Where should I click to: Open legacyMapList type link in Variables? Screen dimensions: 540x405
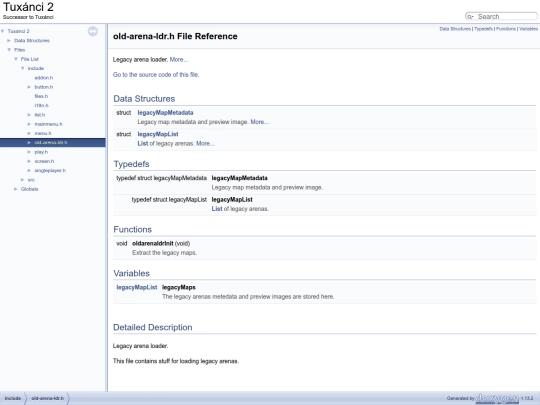(x=137, y=287)
